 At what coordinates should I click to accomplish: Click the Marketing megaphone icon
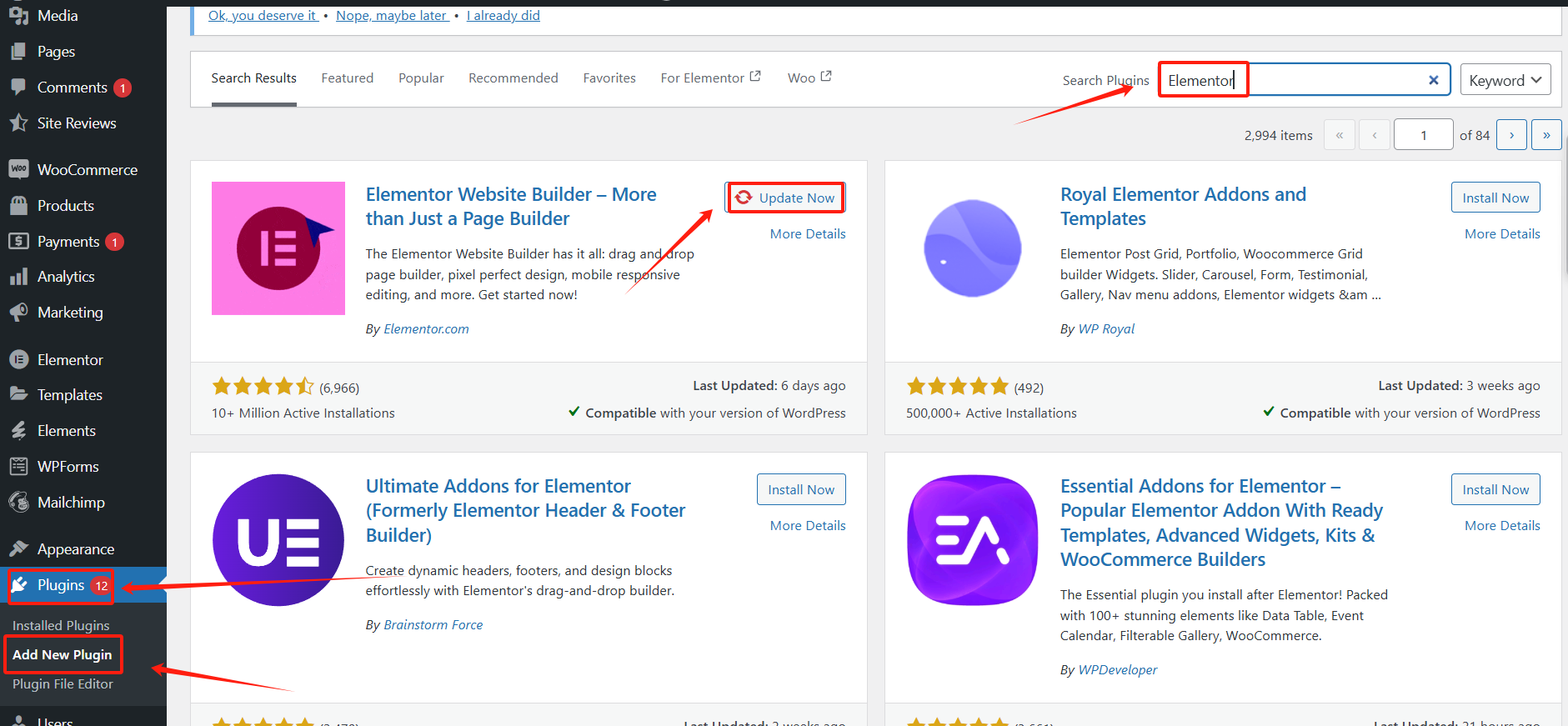coord(18,313)
